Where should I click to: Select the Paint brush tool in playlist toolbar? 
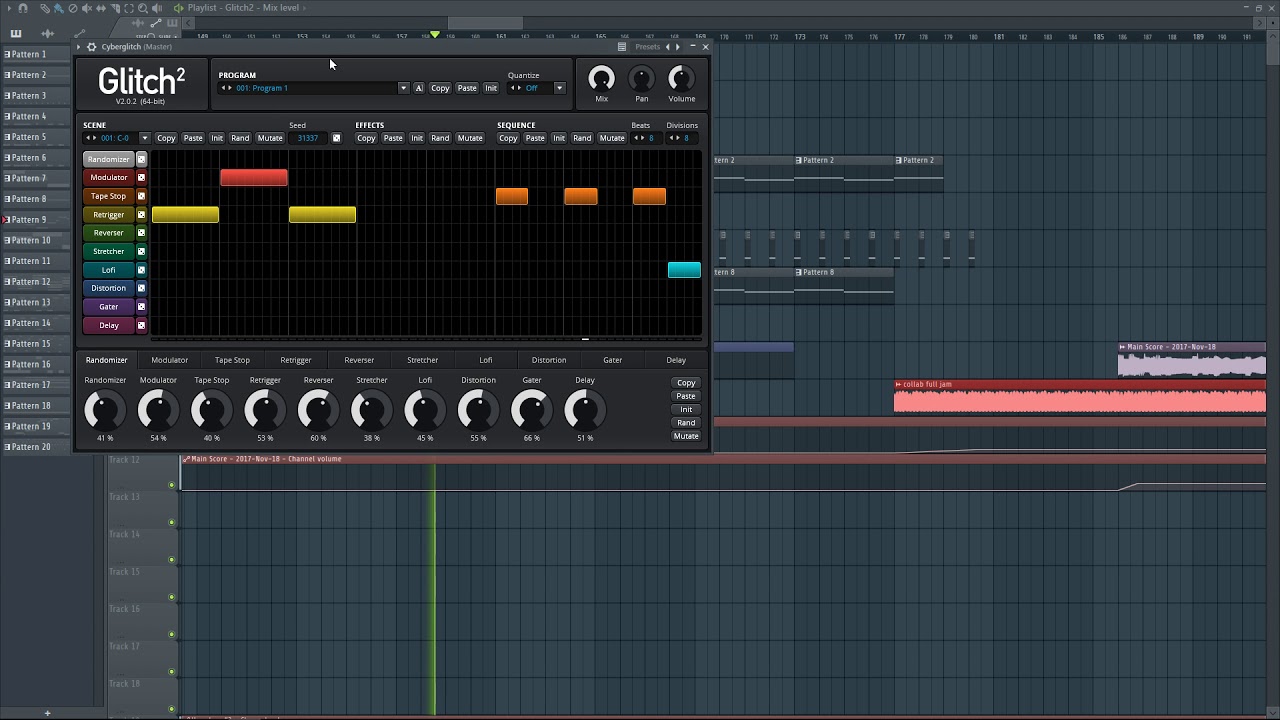pos(59,8)
